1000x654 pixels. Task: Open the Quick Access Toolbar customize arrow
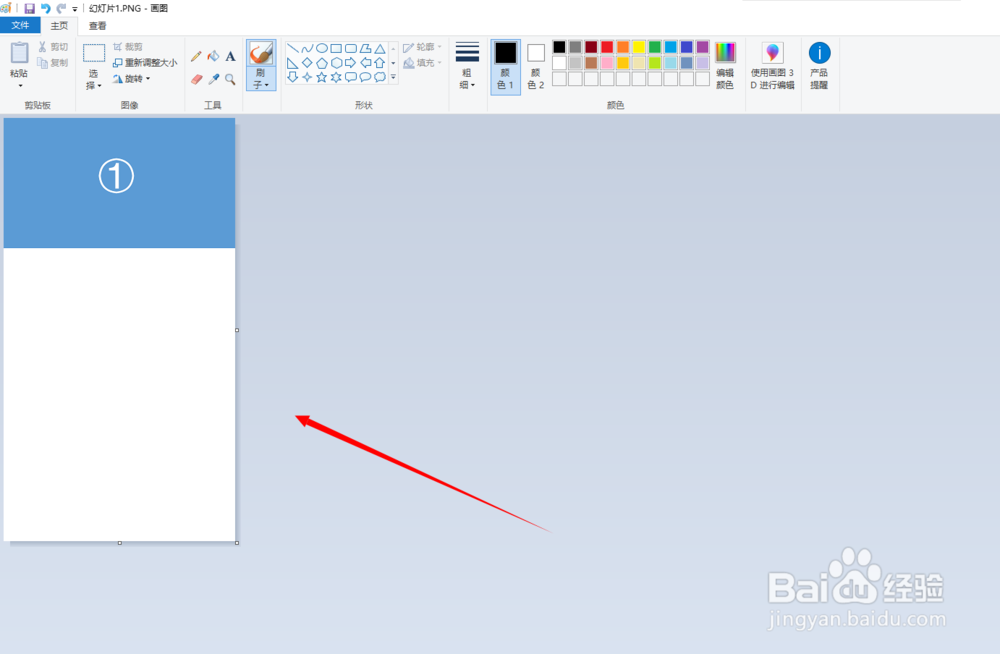pos(75,9)
